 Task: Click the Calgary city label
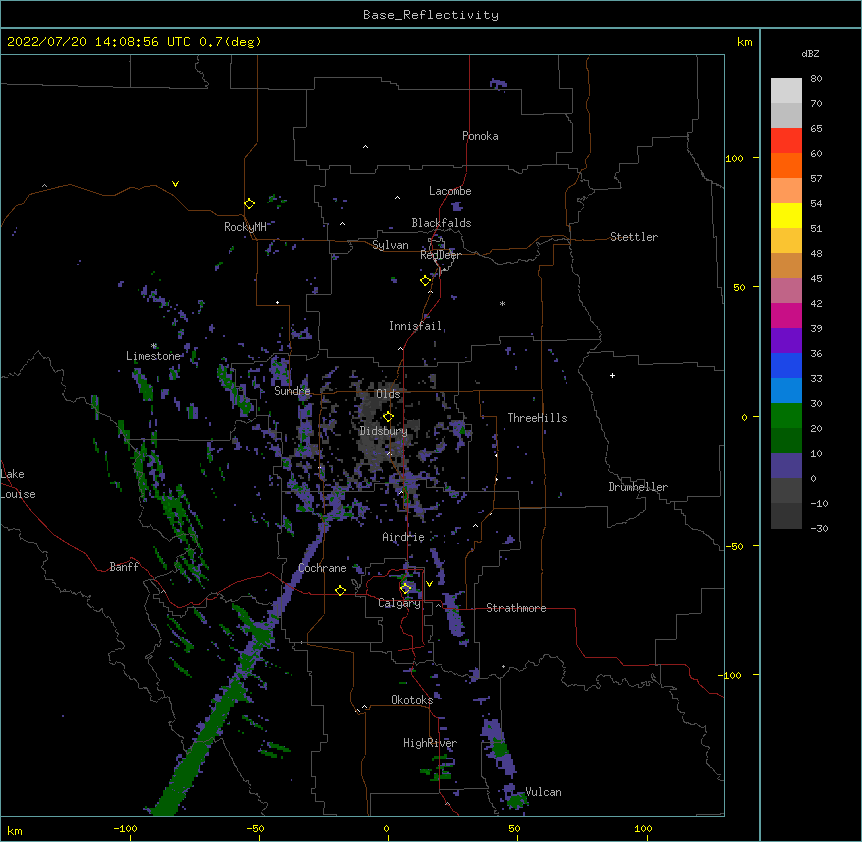[x=399, y=603]
